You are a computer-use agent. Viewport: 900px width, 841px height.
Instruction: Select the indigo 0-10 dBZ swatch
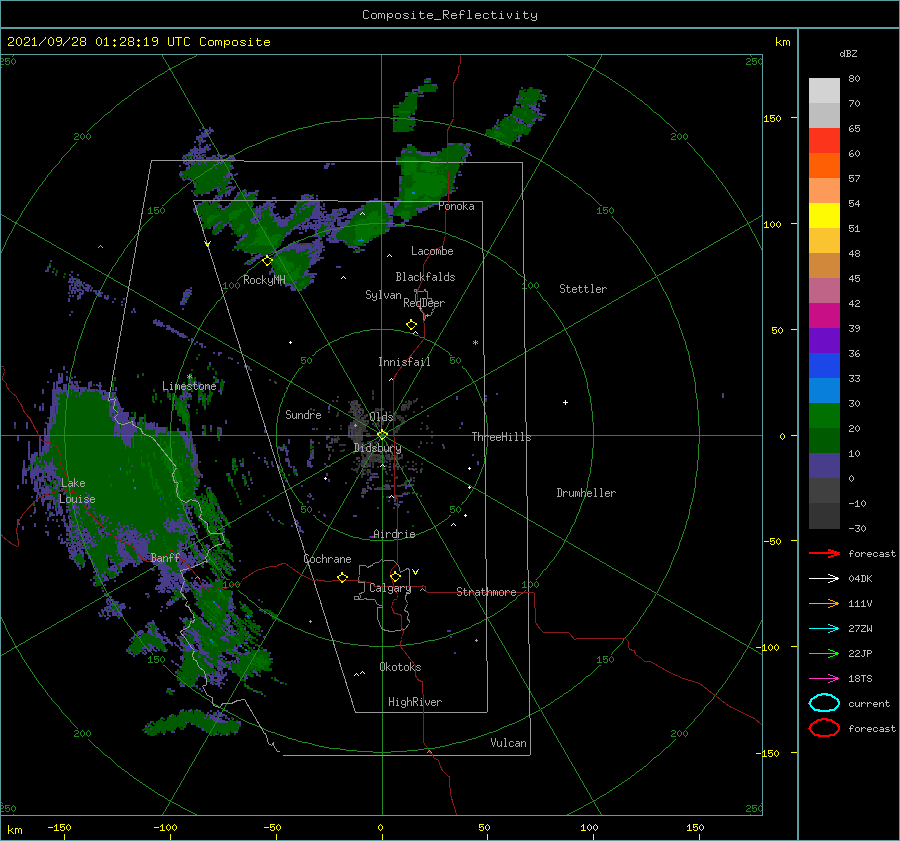pyautogui.click(x=824, y=466)
